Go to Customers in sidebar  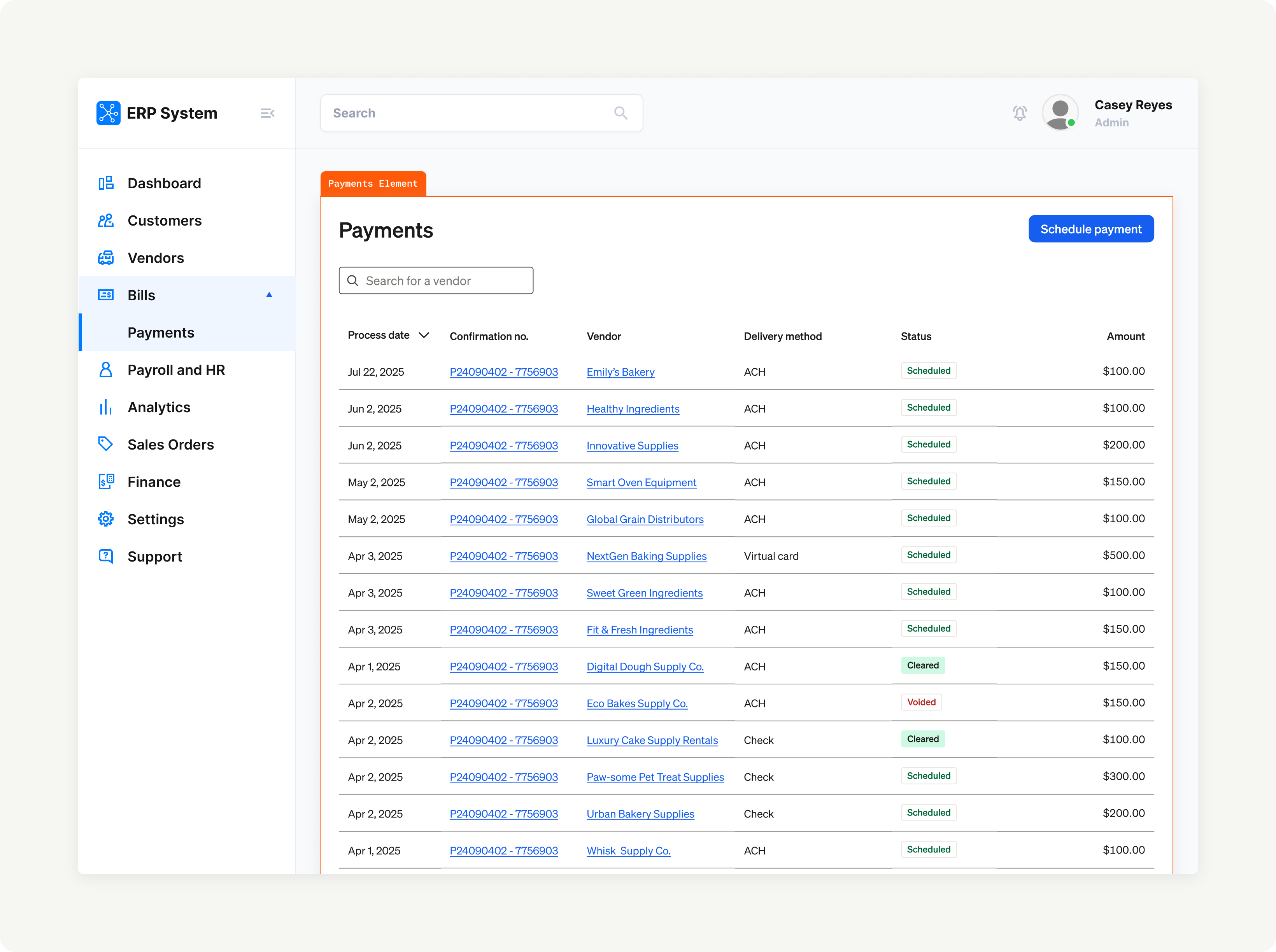[164, 221]
